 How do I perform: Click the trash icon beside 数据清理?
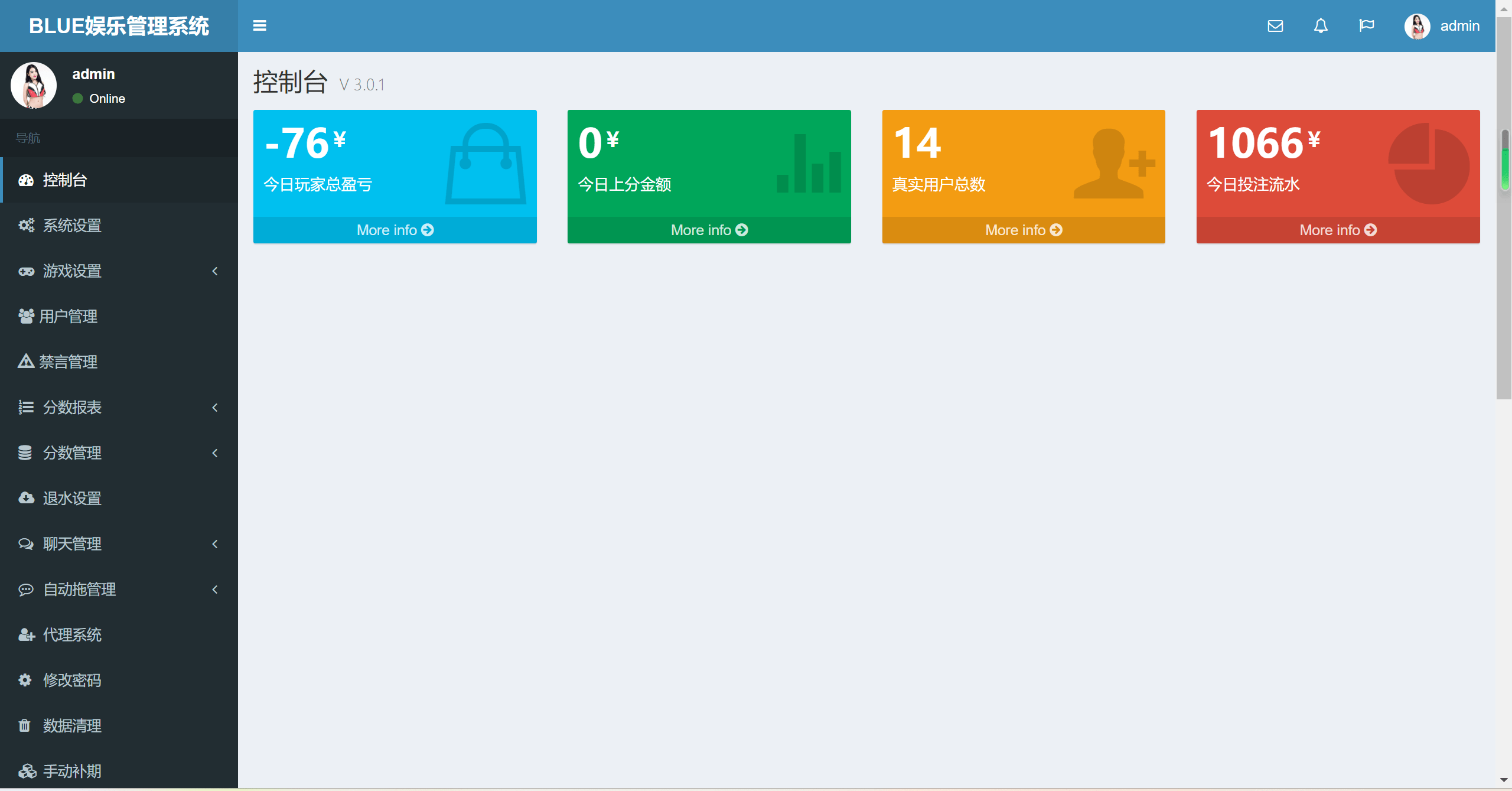click(x=25, y=725)
